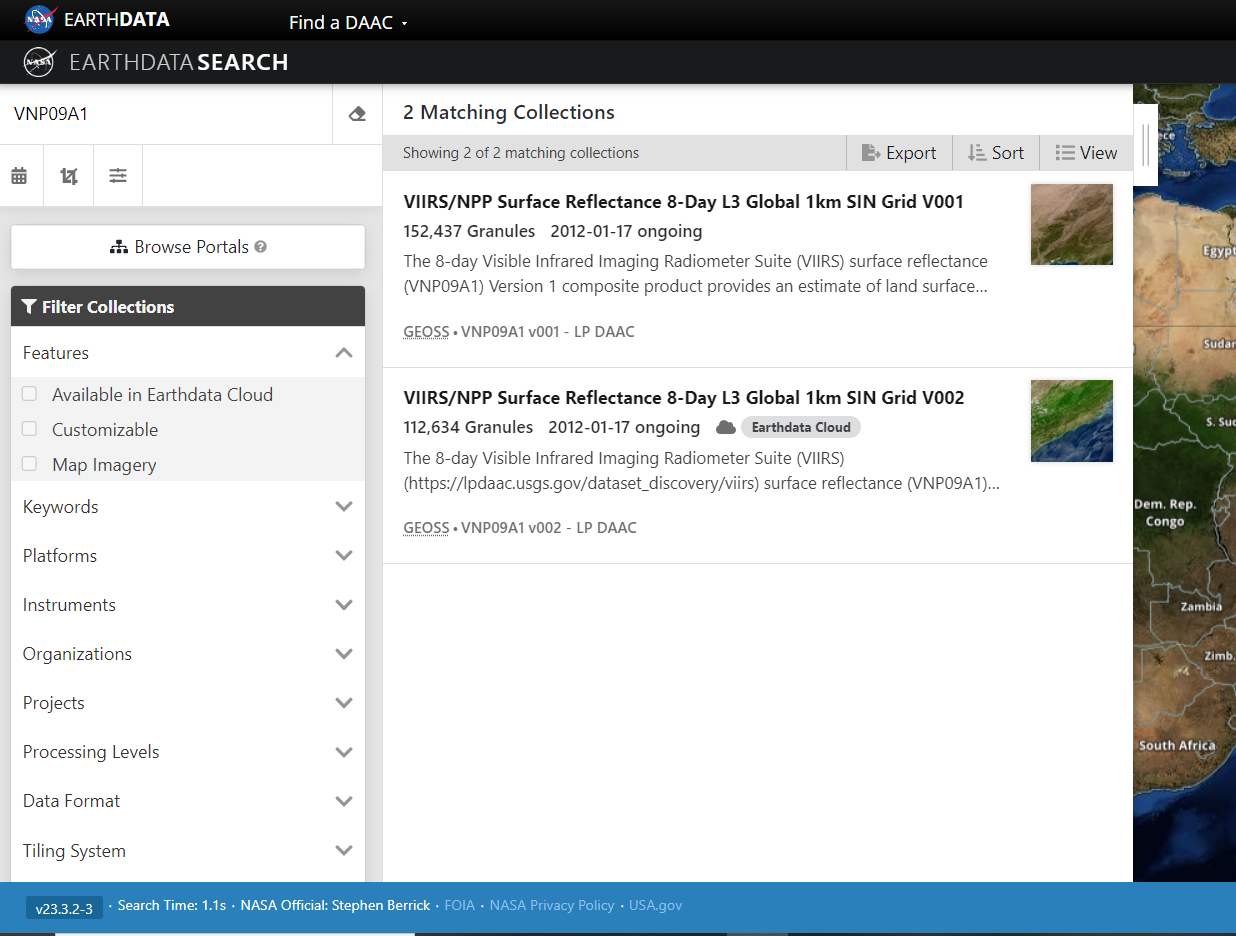Click the V001 collection description text

tap(695, 273)
